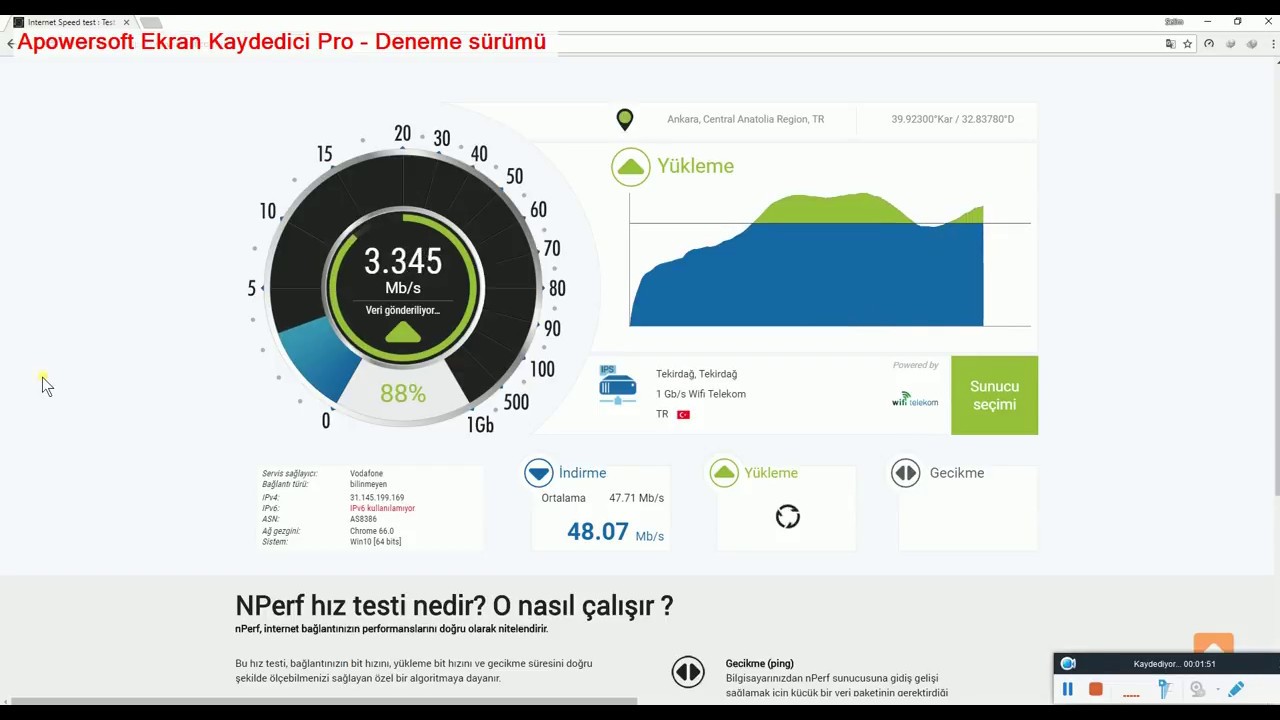Click the browser back arrow

[x=10, y=44]
